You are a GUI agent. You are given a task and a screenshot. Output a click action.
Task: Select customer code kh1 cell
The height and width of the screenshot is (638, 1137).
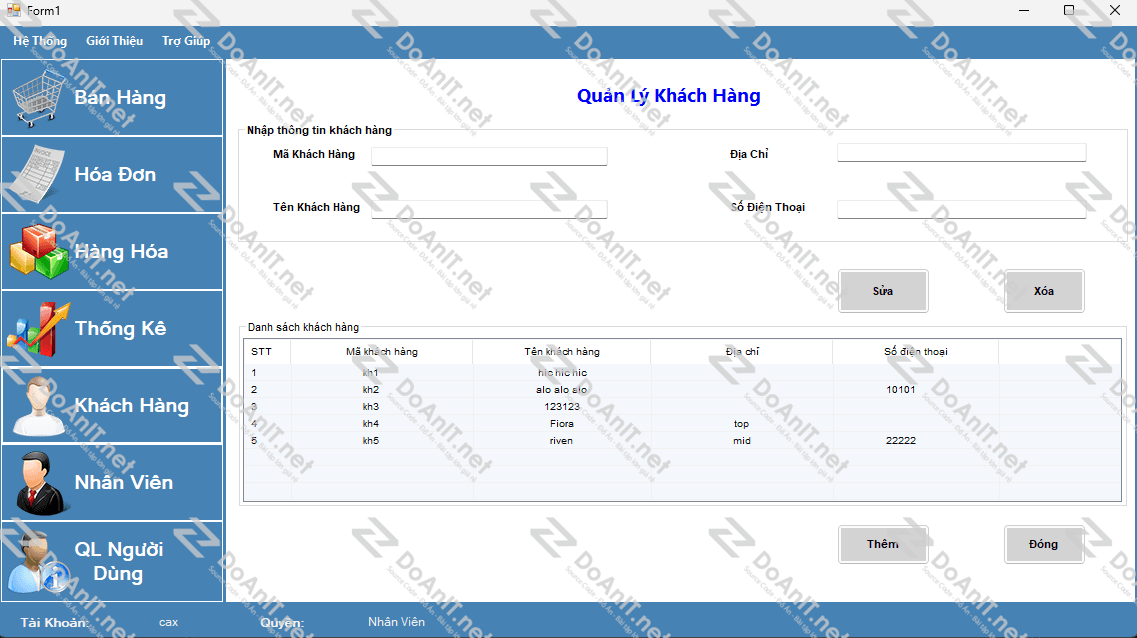tap(371, 373)
